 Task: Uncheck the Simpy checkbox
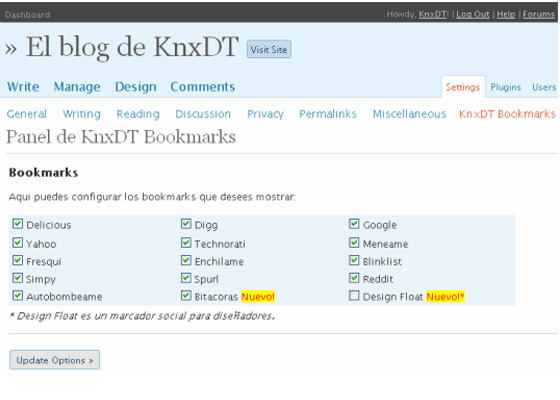[18, 278]
